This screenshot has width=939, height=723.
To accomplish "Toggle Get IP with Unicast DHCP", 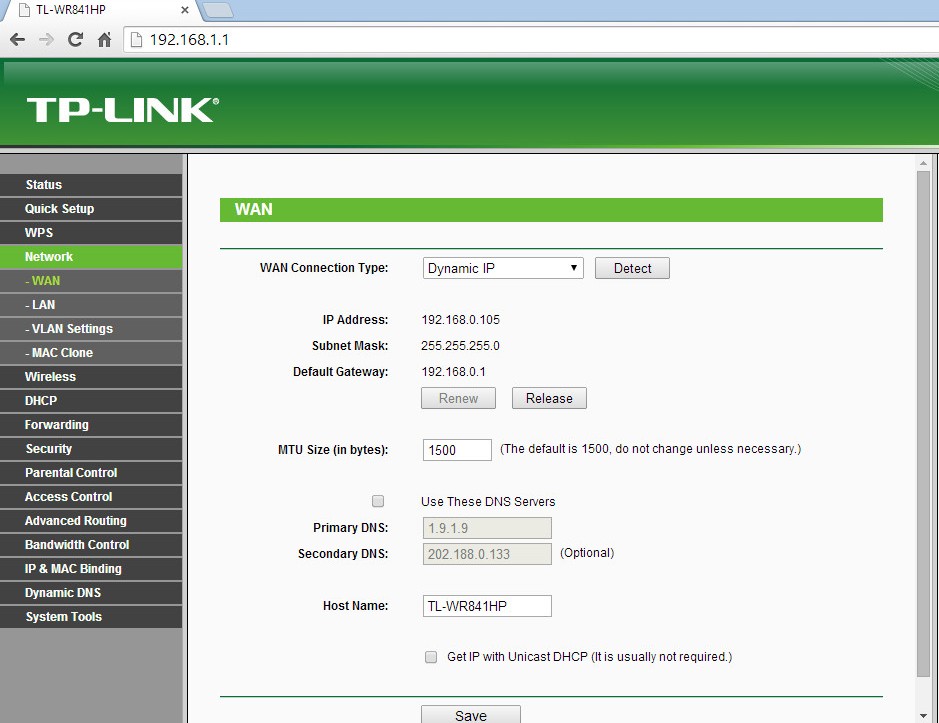I will (x=431, y=657).
